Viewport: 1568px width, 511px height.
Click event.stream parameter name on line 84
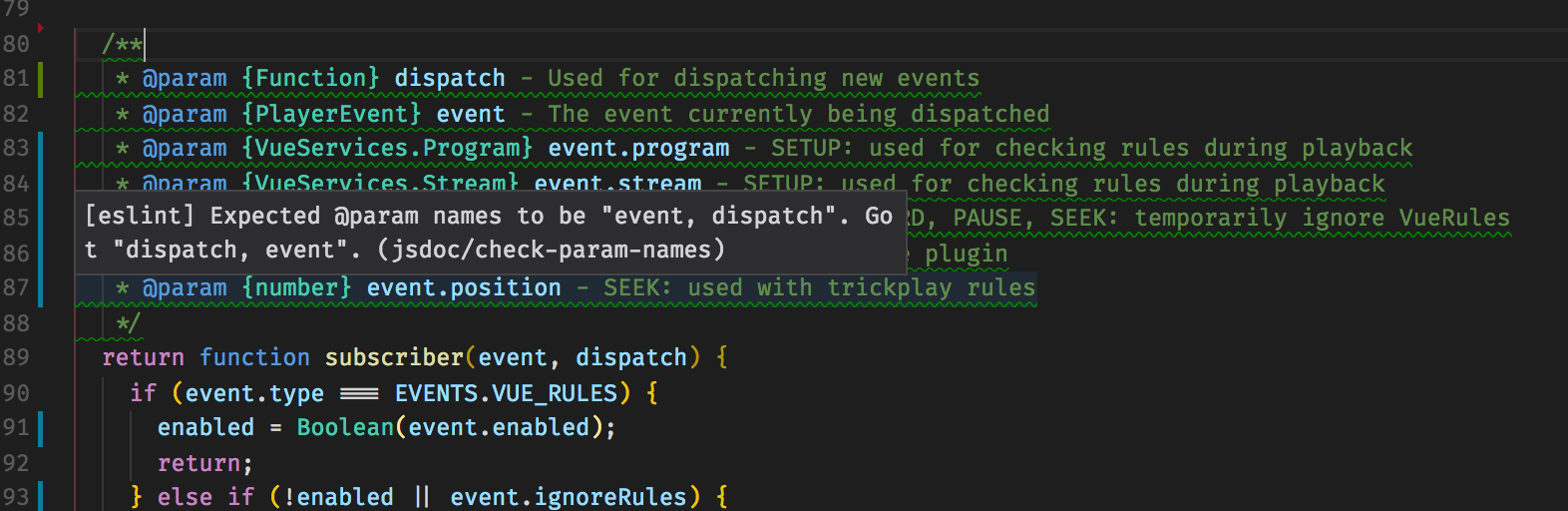[x=617, y=183]
